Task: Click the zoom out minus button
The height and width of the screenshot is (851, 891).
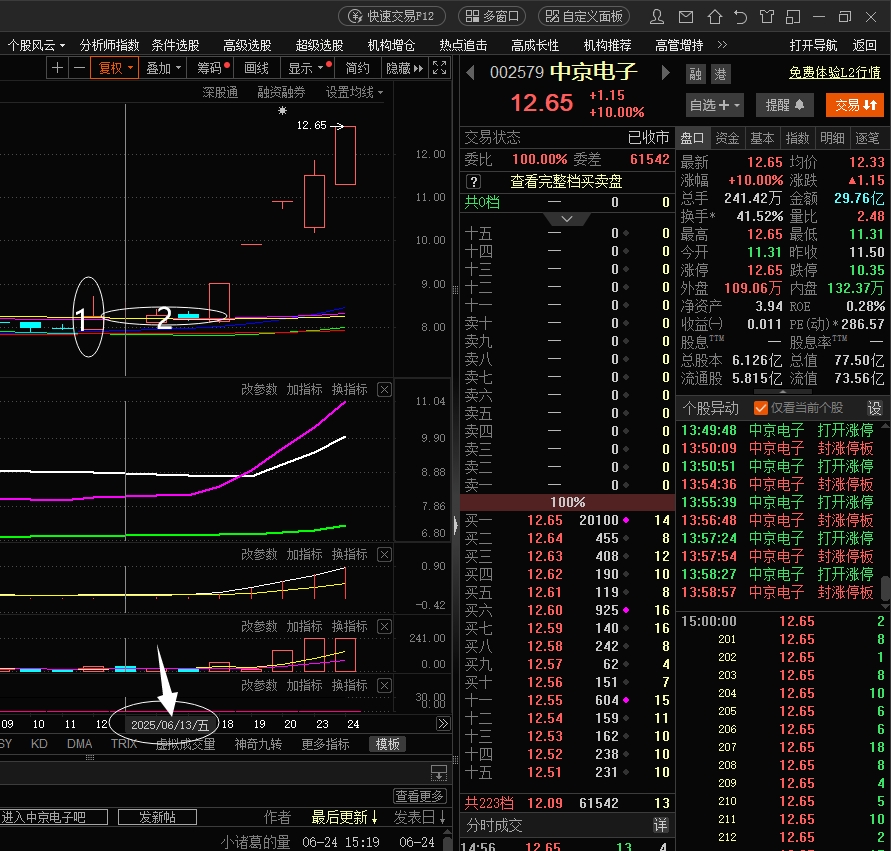Action: click(80, 68)
